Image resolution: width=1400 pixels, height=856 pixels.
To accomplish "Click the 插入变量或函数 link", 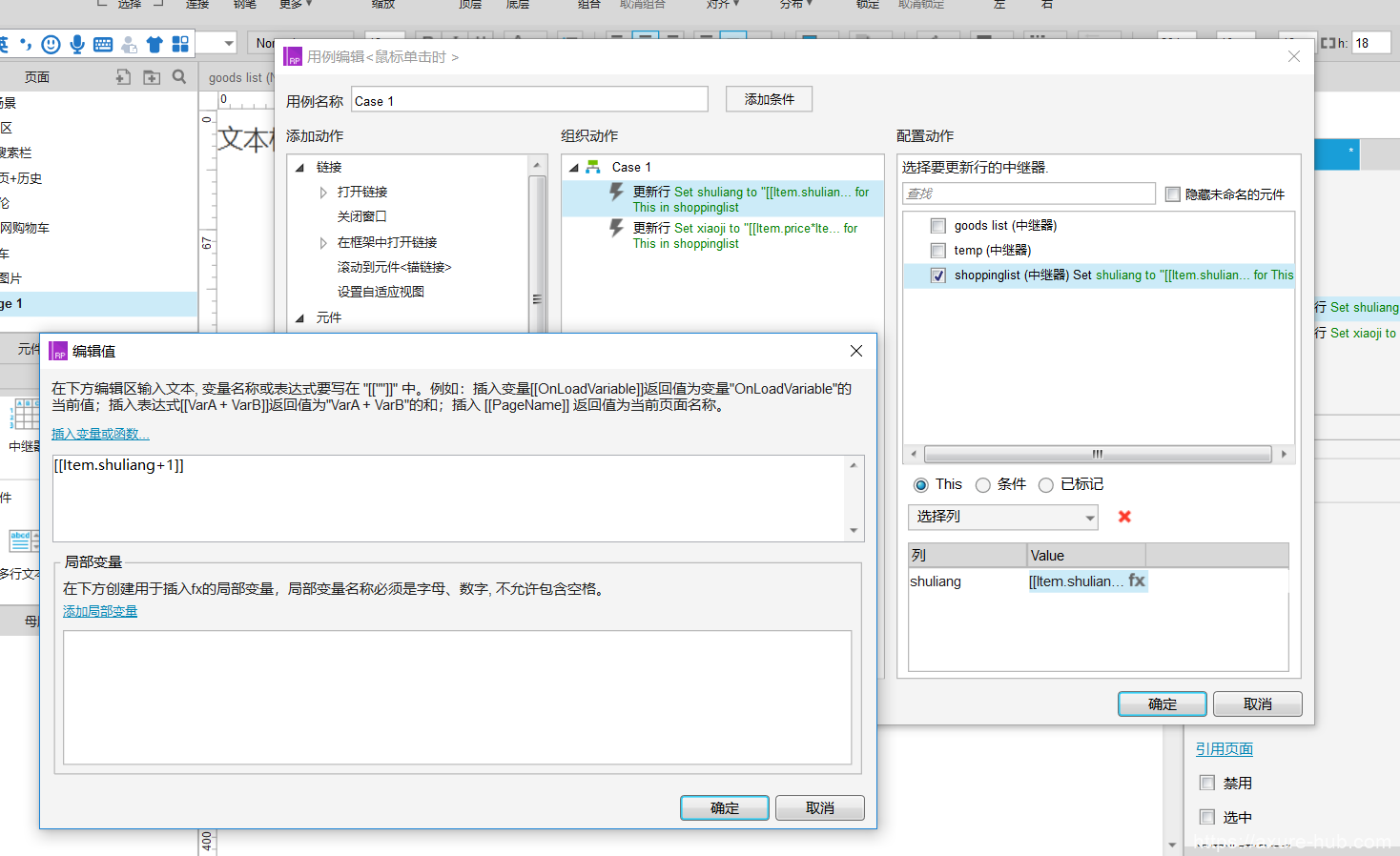I will (x=100, y=434).
